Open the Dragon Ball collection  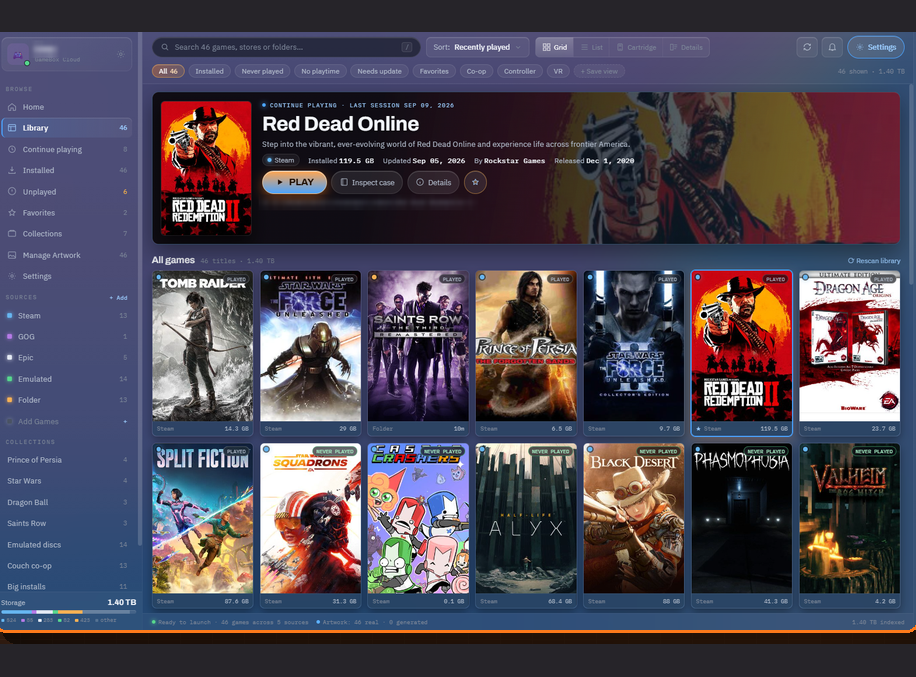pyautogui.click(x=67, y=502)
